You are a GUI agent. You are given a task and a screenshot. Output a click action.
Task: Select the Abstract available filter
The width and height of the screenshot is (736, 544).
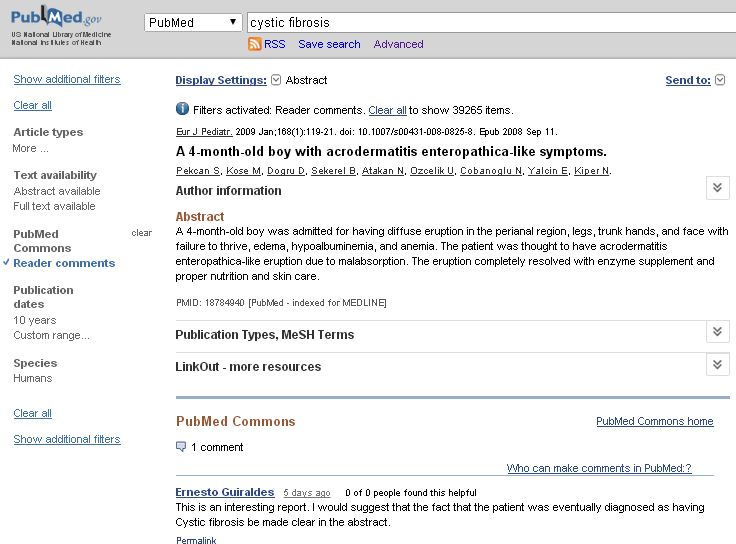(x=57, y=191)
